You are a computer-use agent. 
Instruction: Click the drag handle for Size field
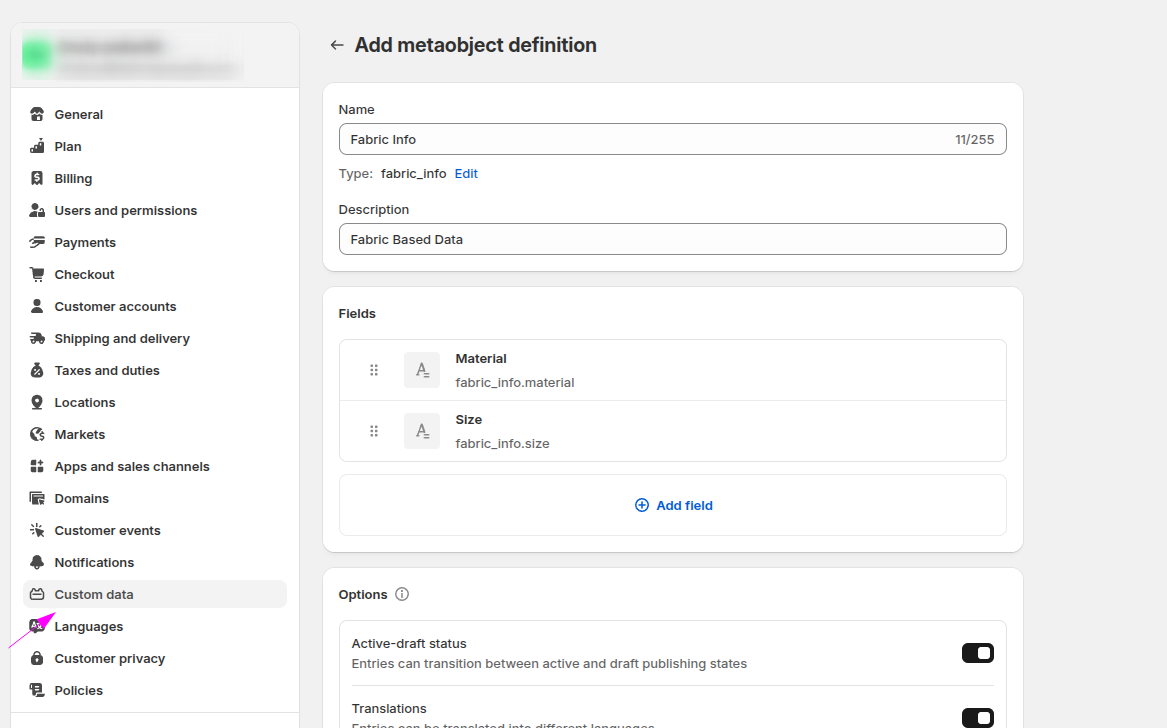point(374,431)
